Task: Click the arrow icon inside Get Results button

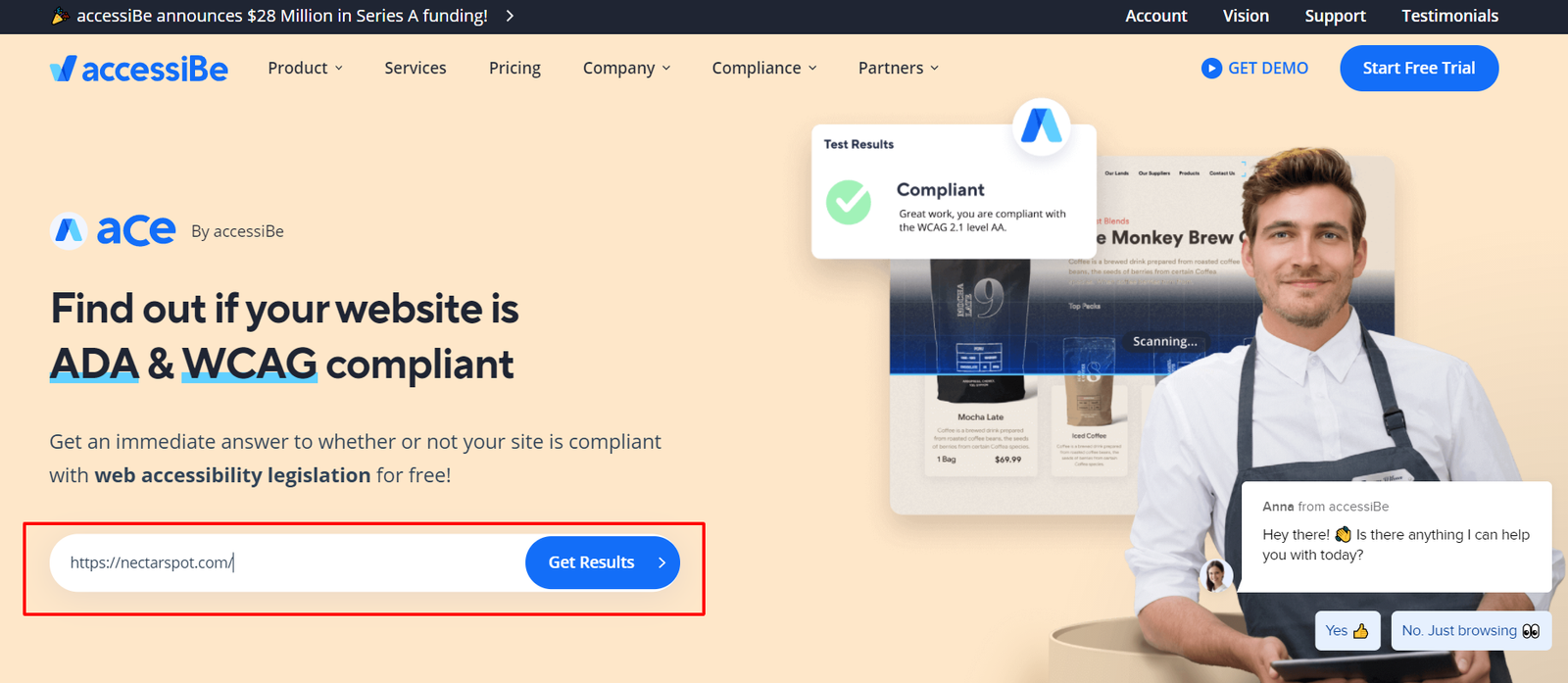Action: [x=661, y=562]
